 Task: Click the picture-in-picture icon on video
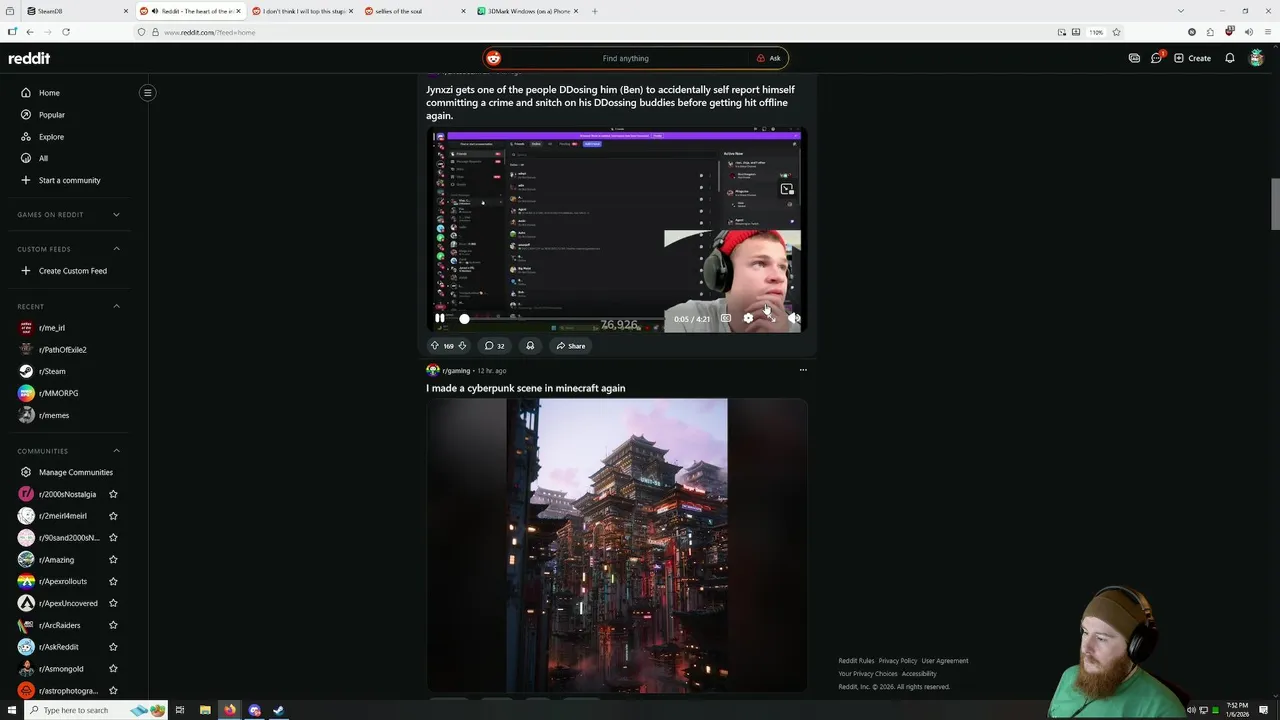(787, 188)
